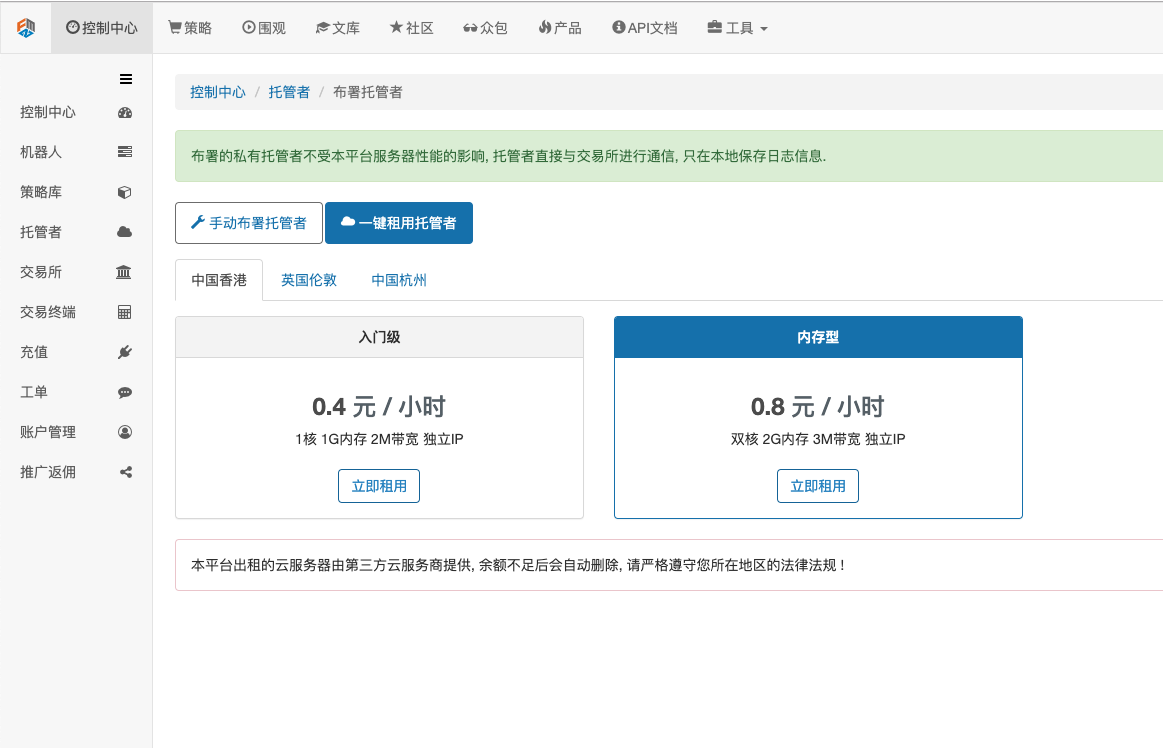Screen dimensions: 1163x748
Task: Click the 交易终端 calculator icon
Action: (x=125, y=312)
